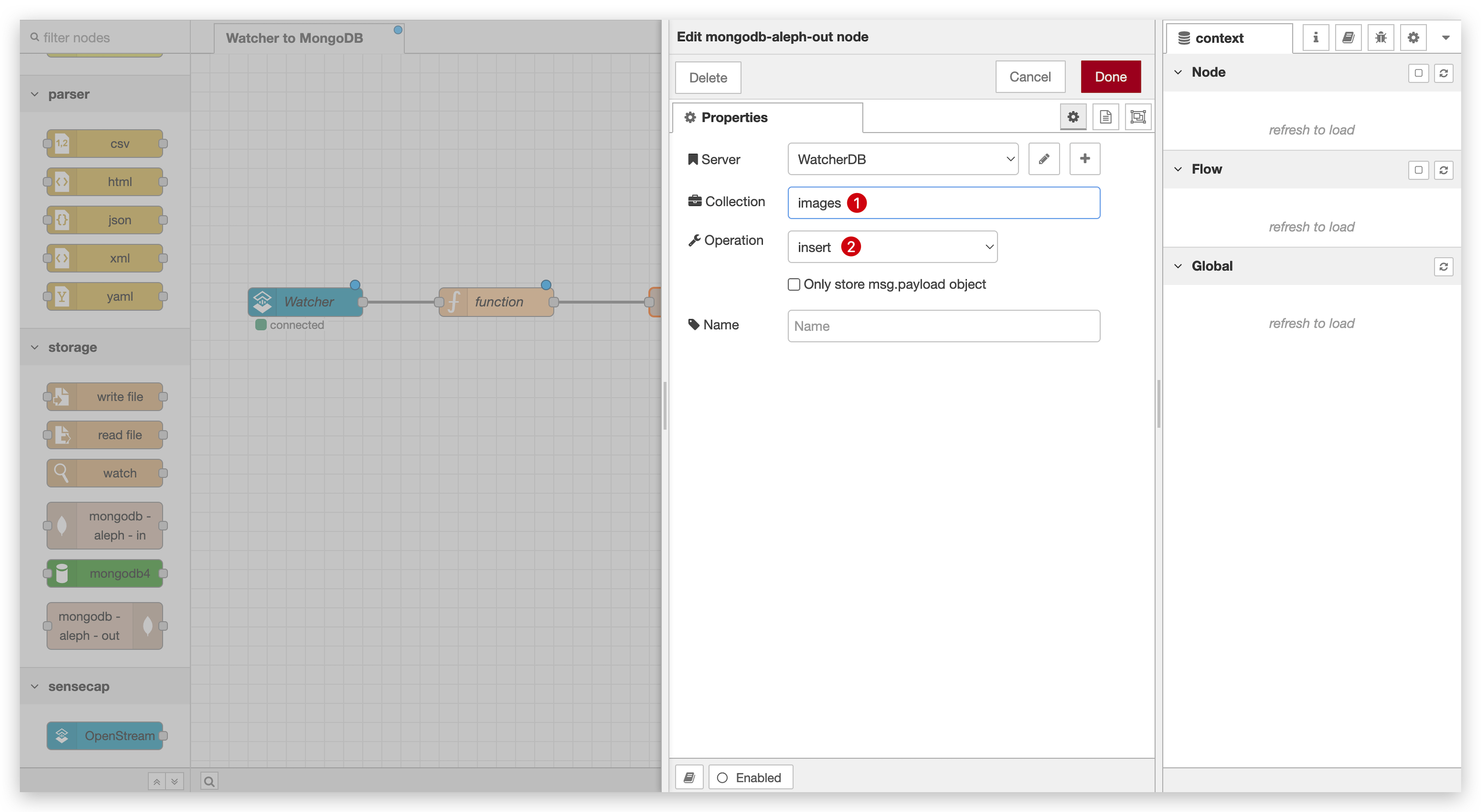Select the OpenStream sensecap node
This screenshot has width=1481, height=812.
coord(105,736)
